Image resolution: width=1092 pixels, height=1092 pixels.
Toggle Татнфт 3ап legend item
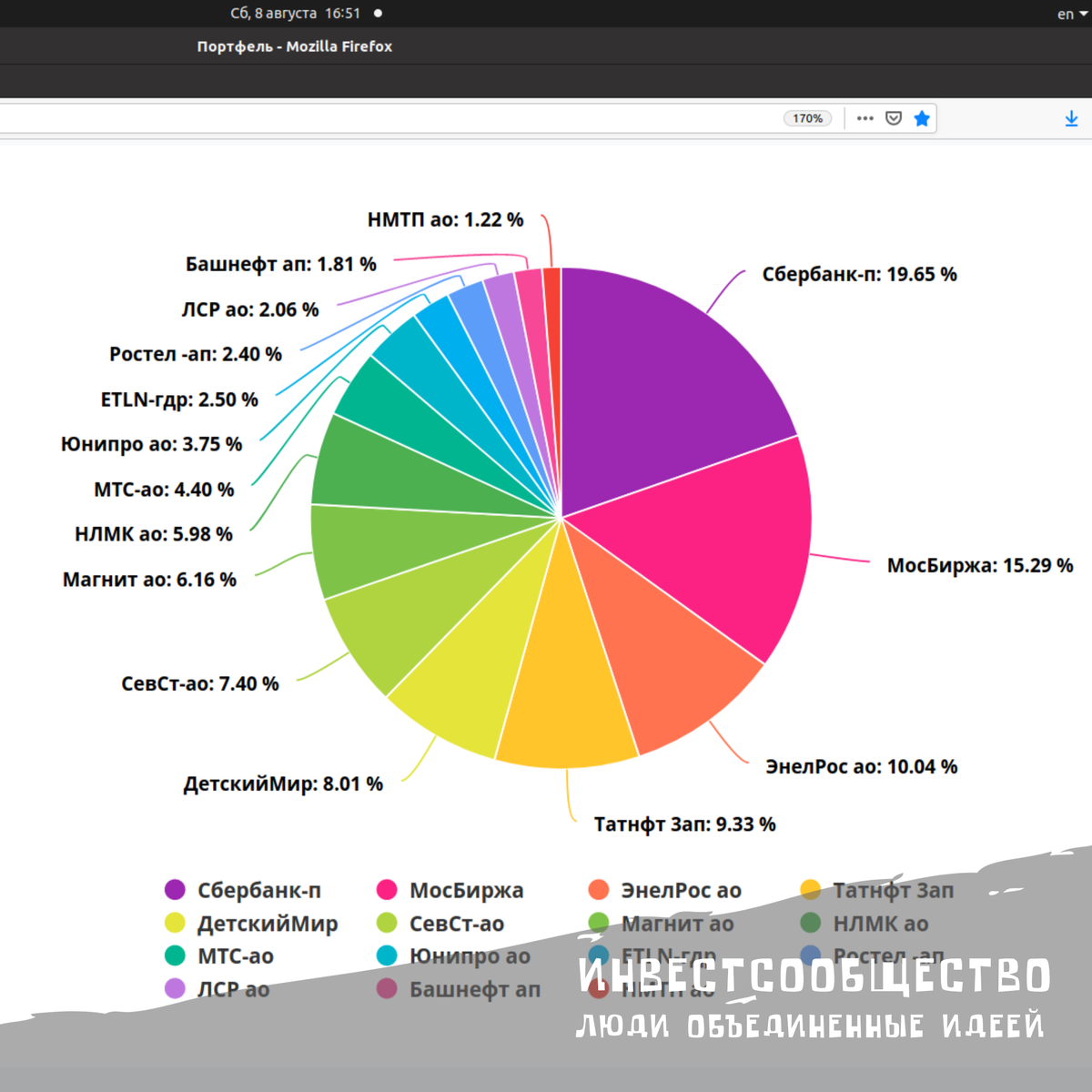click(877, 890)
